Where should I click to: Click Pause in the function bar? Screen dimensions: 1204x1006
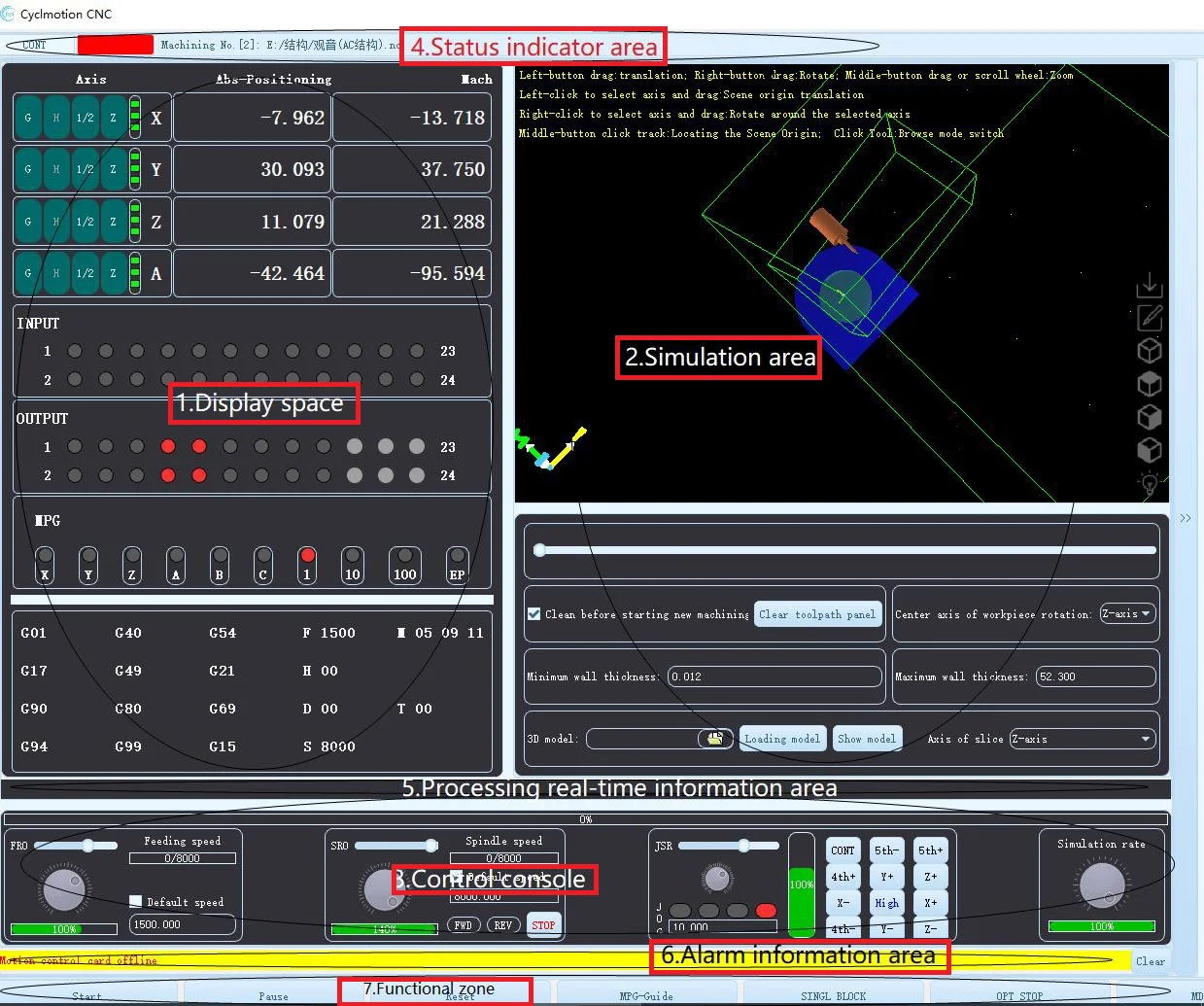273,995
